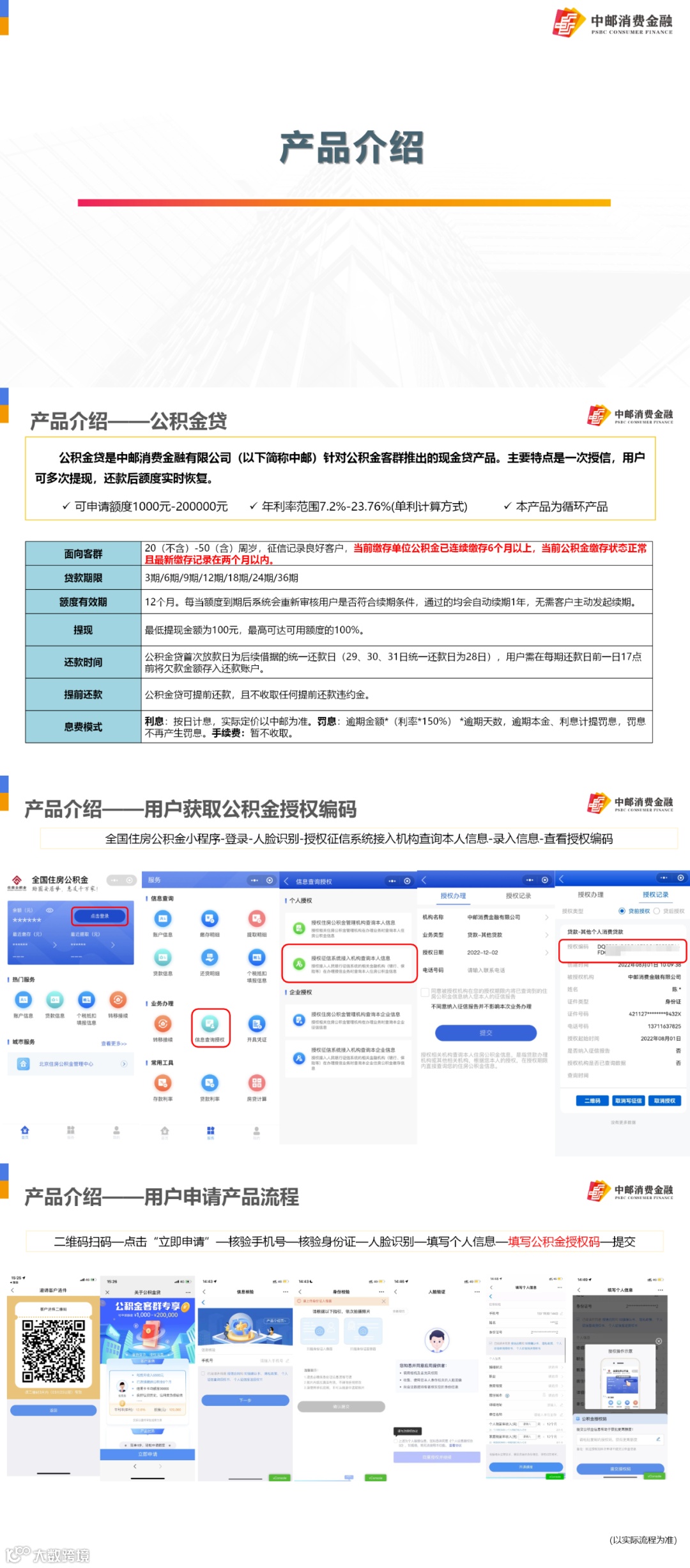The image size is (690, 1568).
Task: Open 授权住房公积金管理机构查询本企业信息 row
Action: (x=348, y=1020)
